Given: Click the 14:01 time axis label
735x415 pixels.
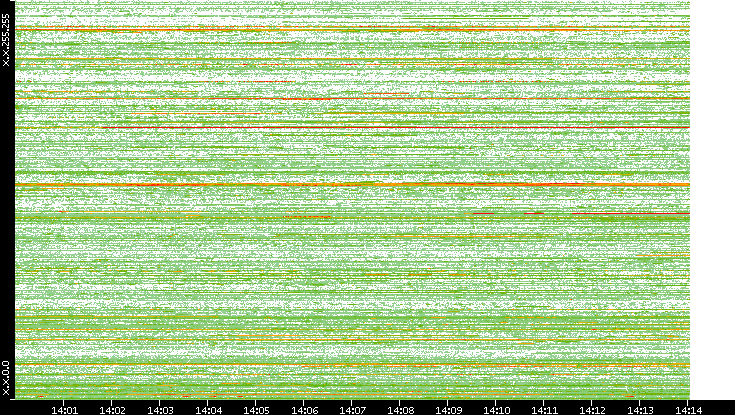Looking at the screenshot, I should point(64,410).
